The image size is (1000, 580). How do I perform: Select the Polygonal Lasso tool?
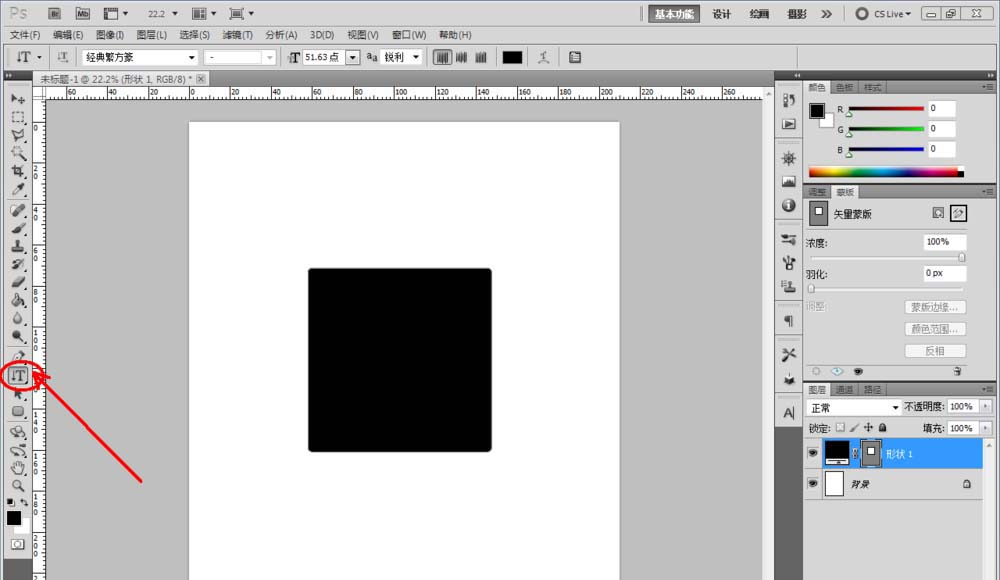(x=18, y=135)
